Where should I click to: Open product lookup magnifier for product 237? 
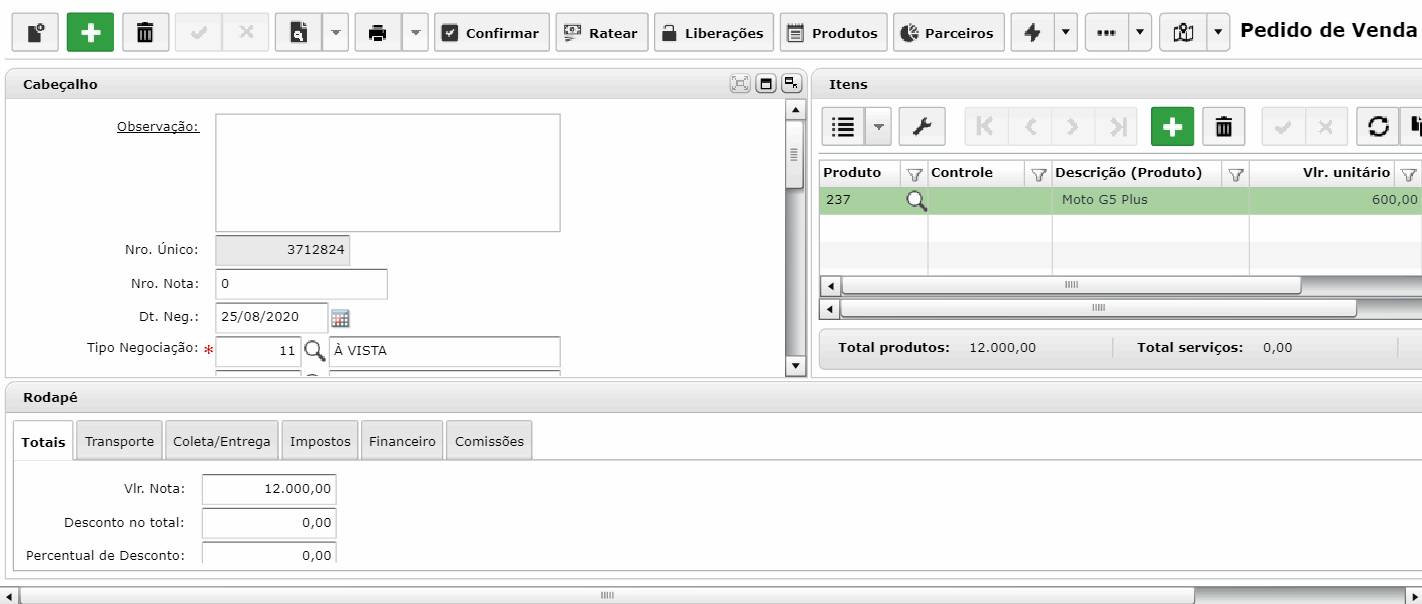coord(916,200)
